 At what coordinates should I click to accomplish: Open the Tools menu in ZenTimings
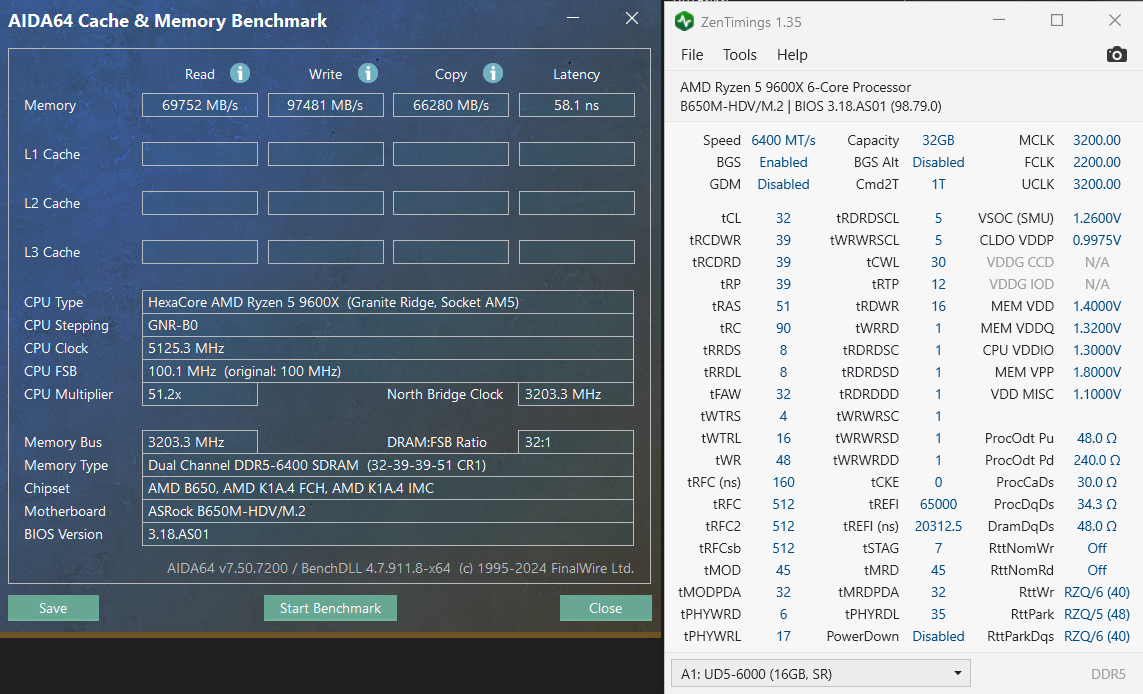739,55
